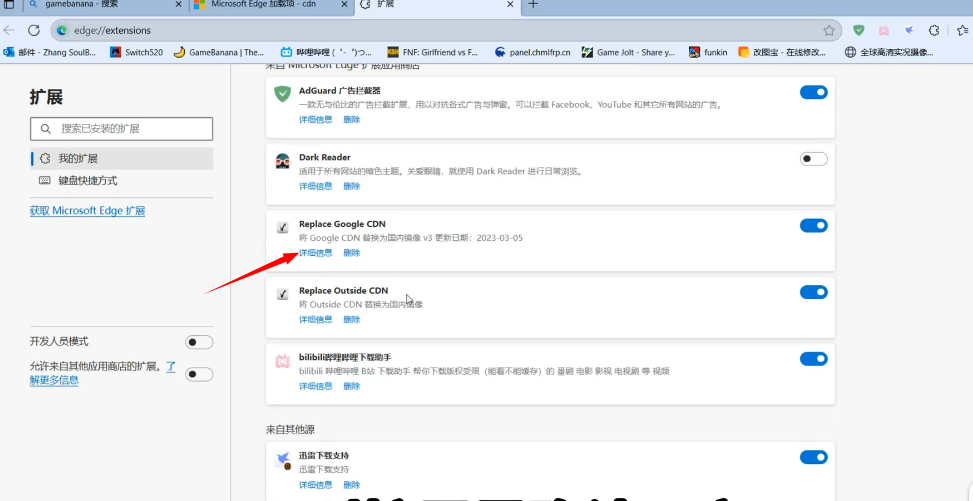Image resolution: width=973 pixels, height=501 pixels.
Task: Close the gamebanana search tab
Action: pos(179,4)
